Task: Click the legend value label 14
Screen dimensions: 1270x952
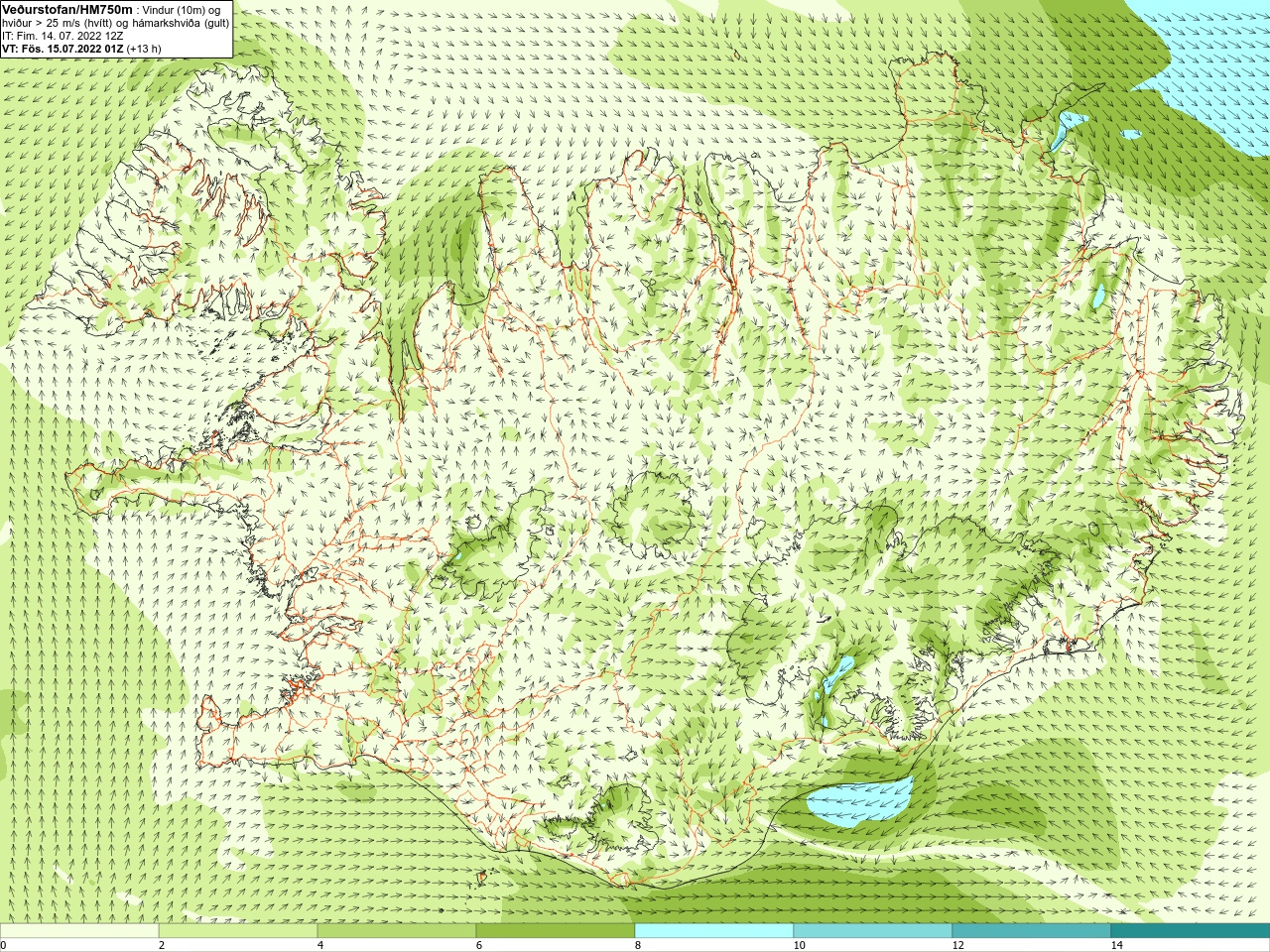Action: (x=1116, y=945)
